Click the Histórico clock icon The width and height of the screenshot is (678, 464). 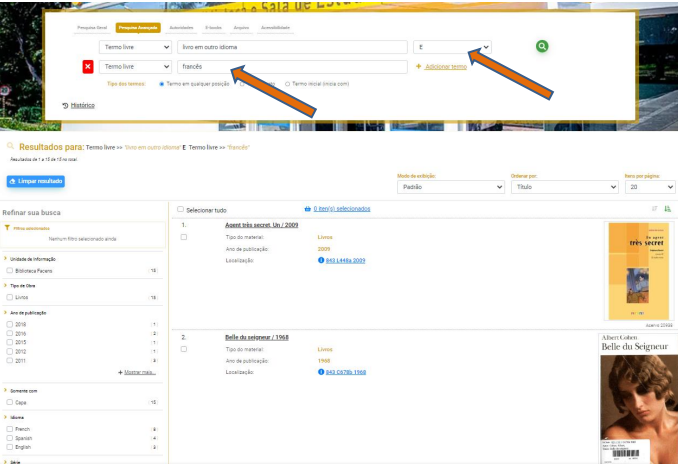[x=66, y=105]
